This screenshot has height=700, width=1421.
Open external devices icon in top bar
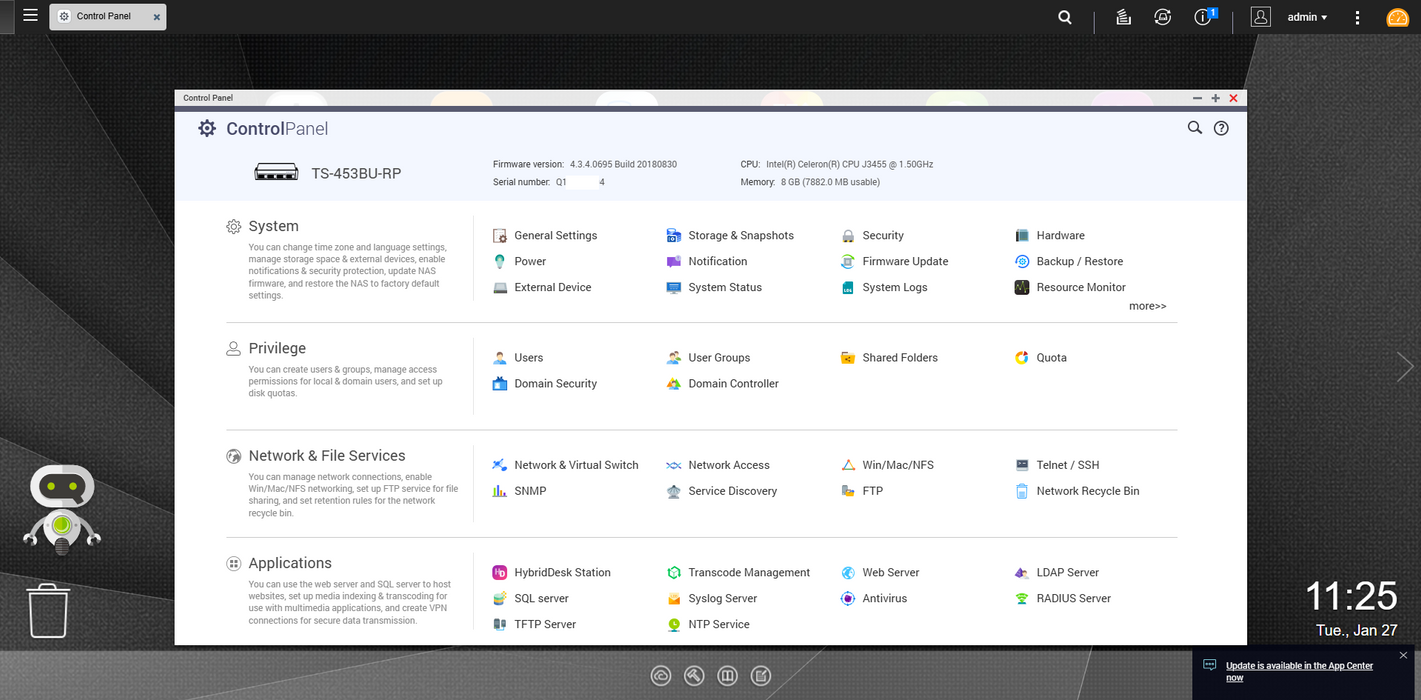pos(1162,17)
